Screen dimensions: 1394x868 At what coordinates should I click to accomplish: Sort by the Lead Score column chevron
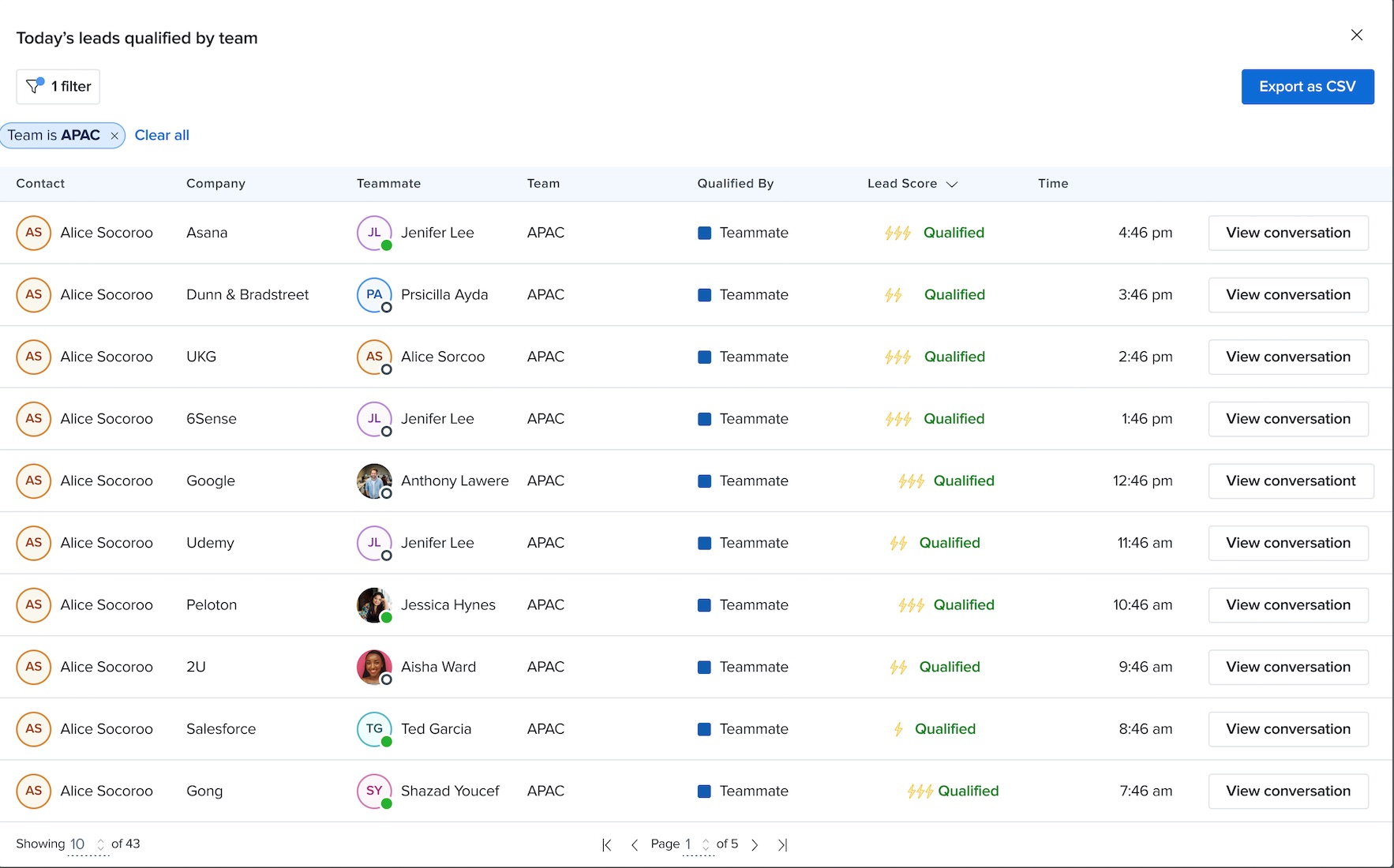coord(952,184)
